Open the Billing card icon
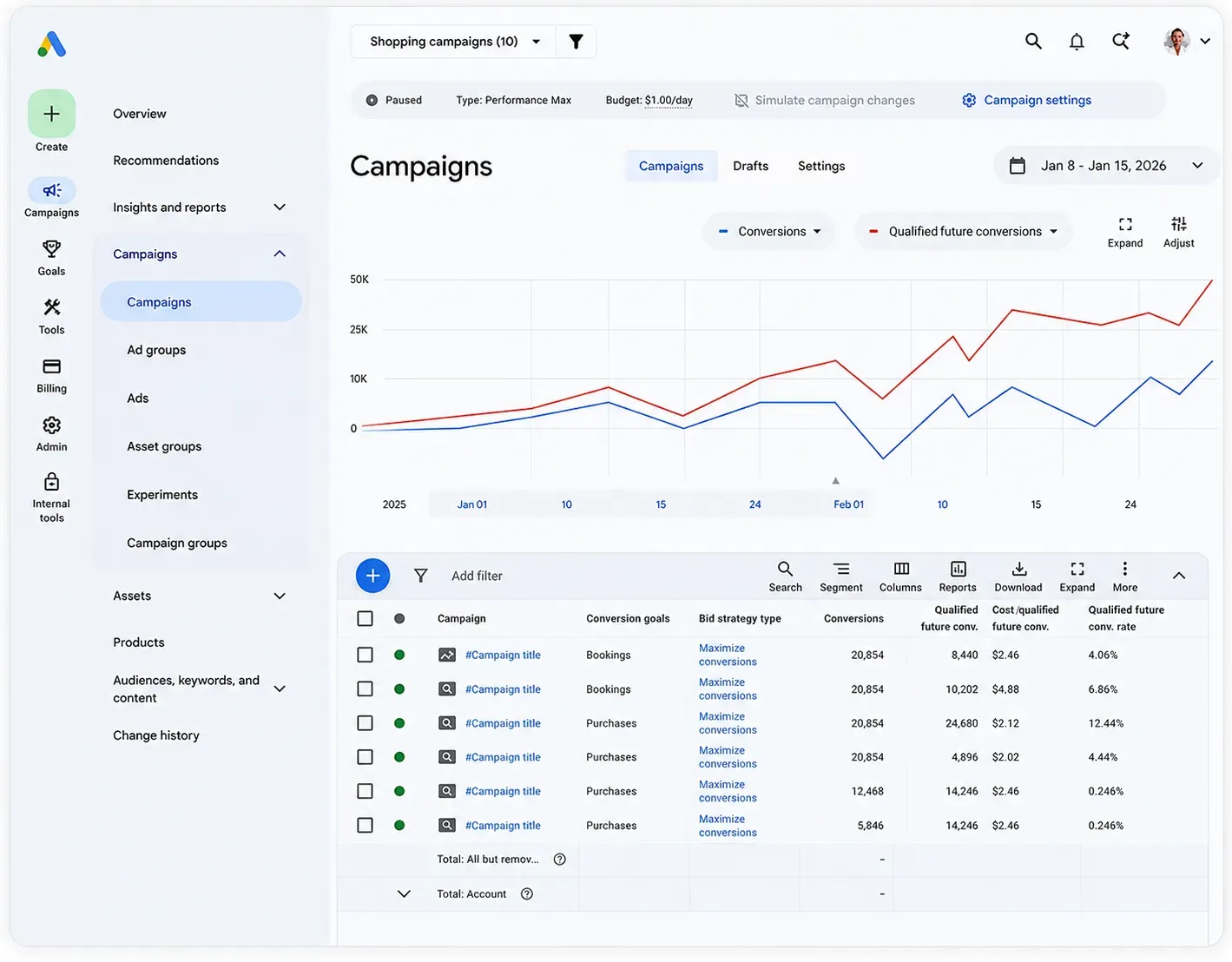This screenshot has width=1232, height=962. tap(51, 366)
